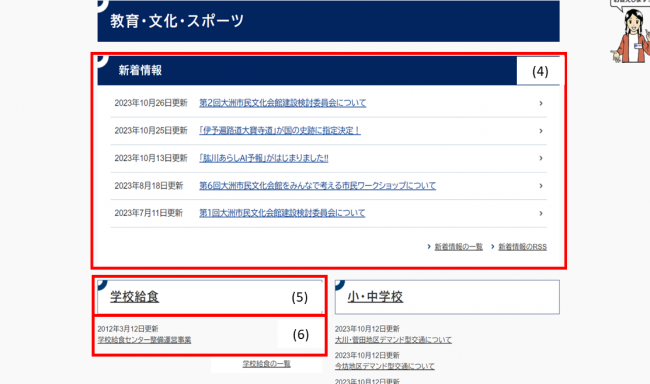Click chevron arrow beside 第2回大洲市民文化会館建設検討委員会 news row

click(541, 103)
